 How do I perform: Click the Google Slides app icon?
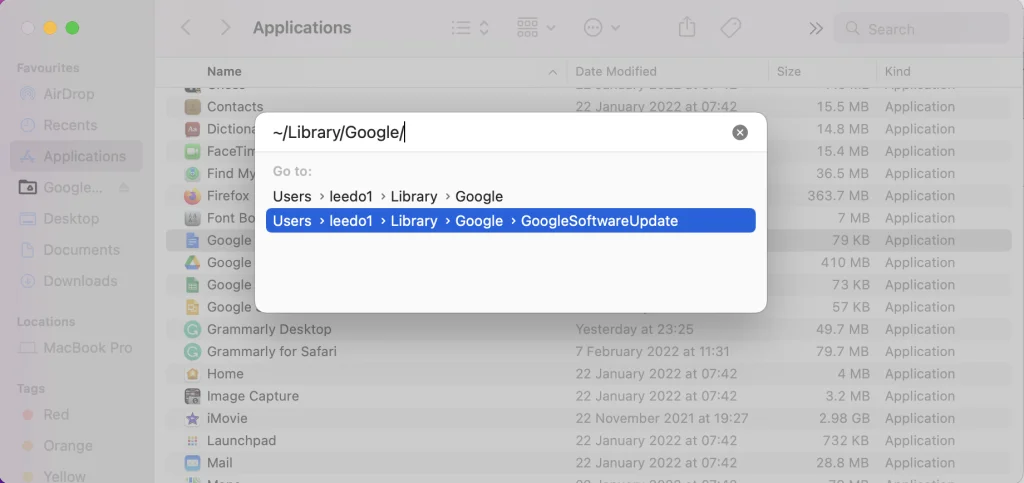pyautogui.click(x=192, y=307)
